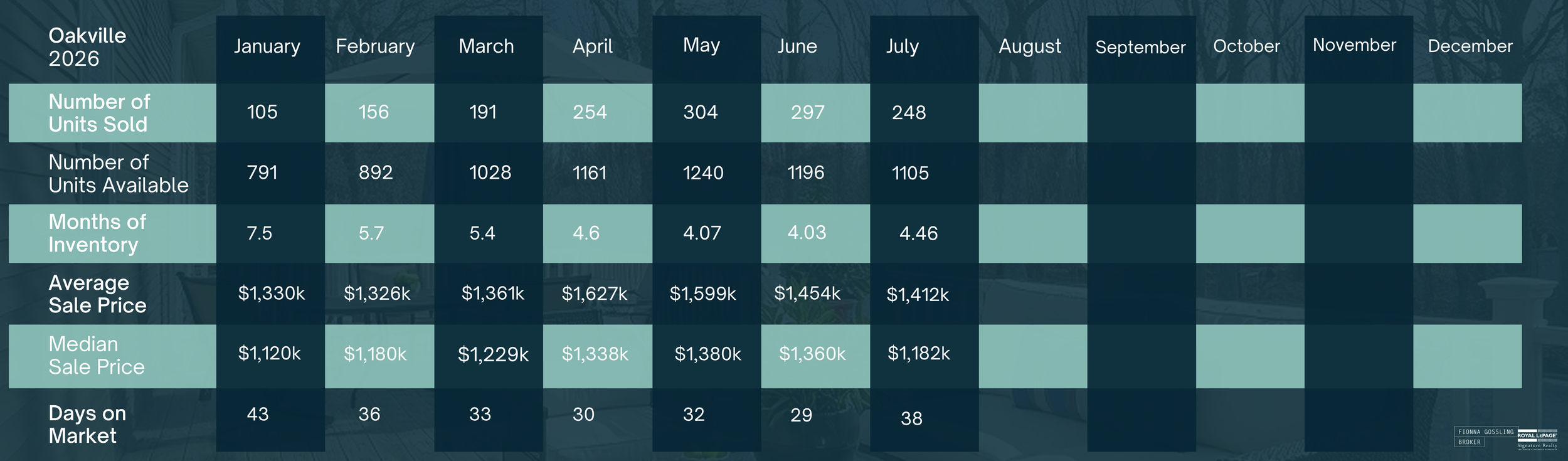Click January months of inventory 7.5
The image size is (1568, 461).
pyautogui.click(x=260, y=233)
